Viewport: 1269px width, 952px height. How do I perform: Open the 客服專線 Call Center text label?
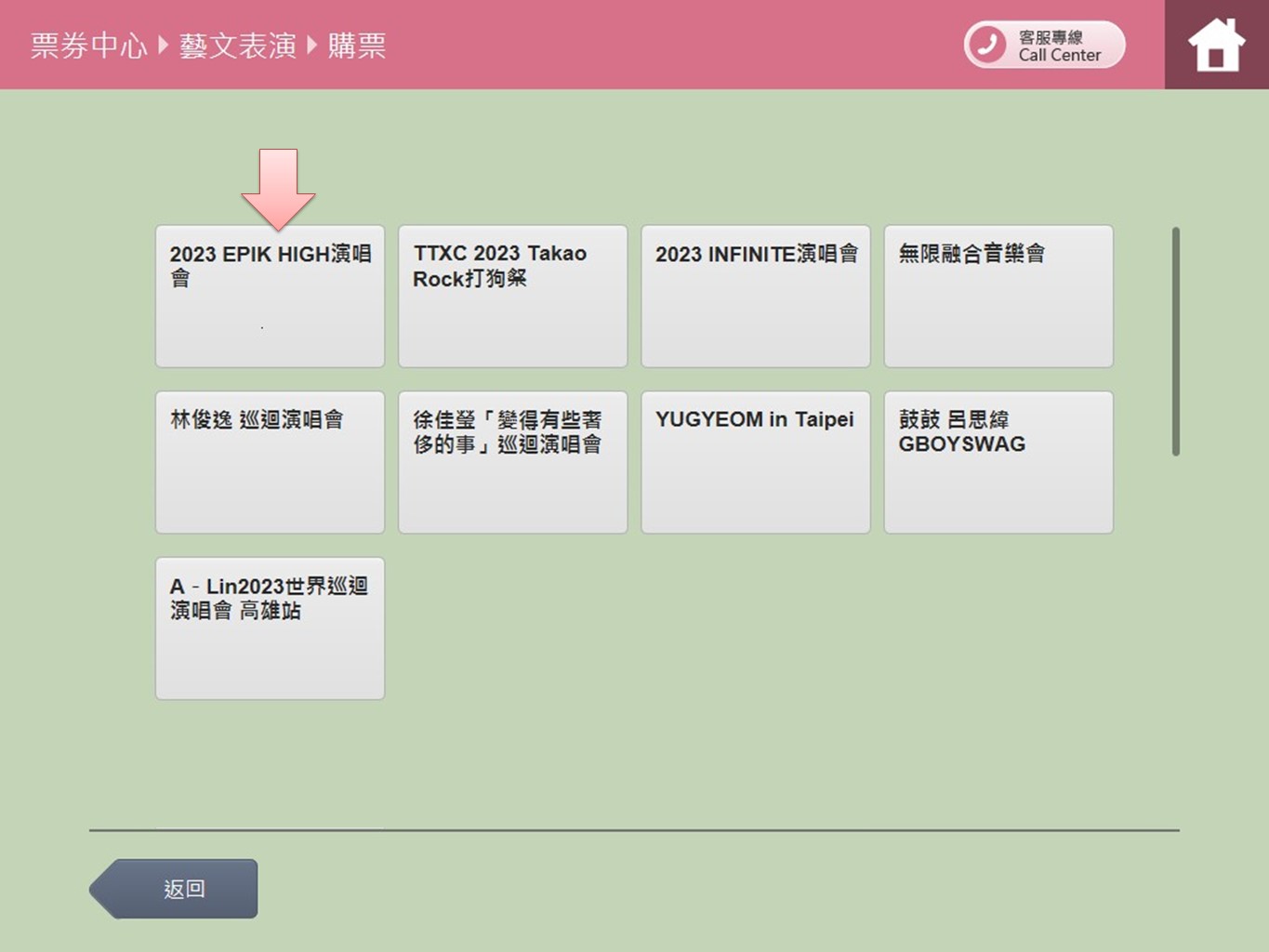point(1059,46)
